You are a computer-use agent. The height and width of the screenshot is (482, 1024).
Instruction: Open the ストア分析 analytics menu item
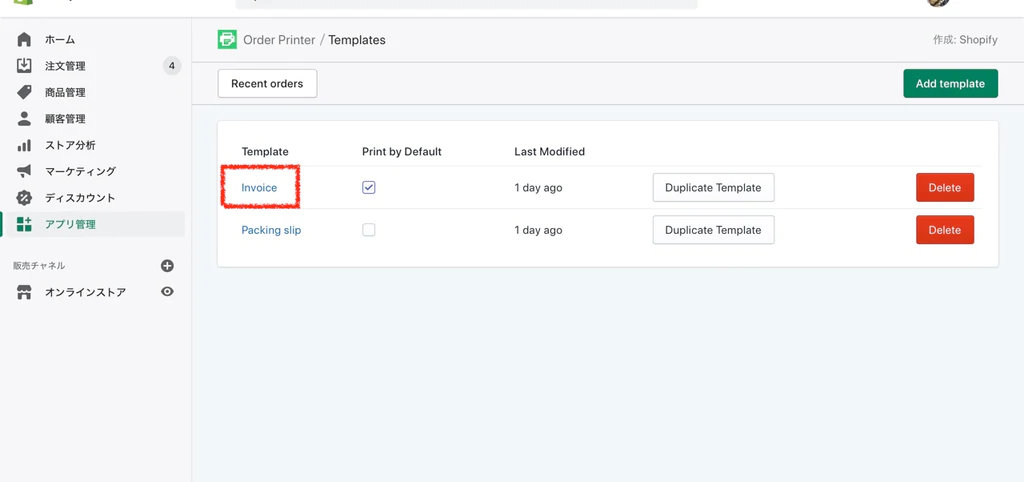click(70, 145)
